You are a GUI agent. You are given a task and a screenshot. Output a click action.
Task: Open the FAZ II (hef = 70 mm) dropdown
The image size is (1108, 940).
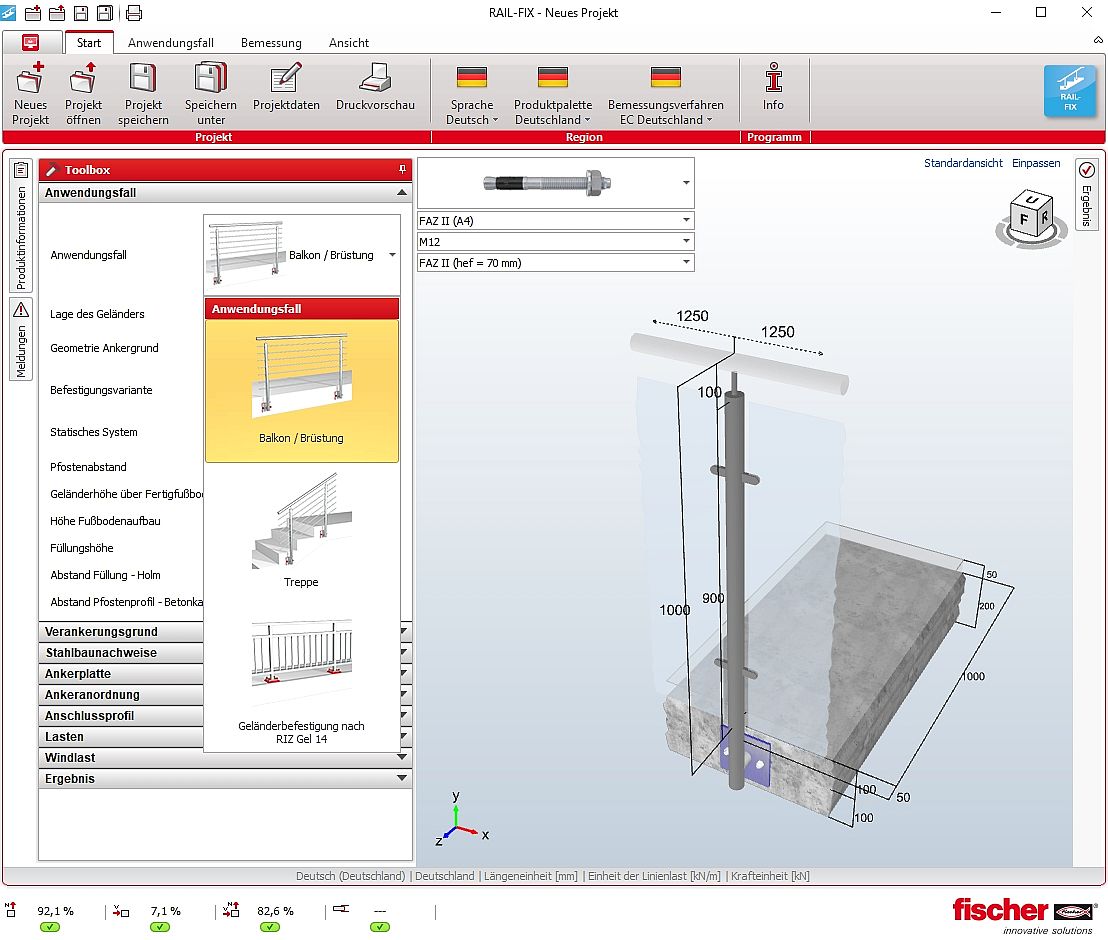pos(555,263)
